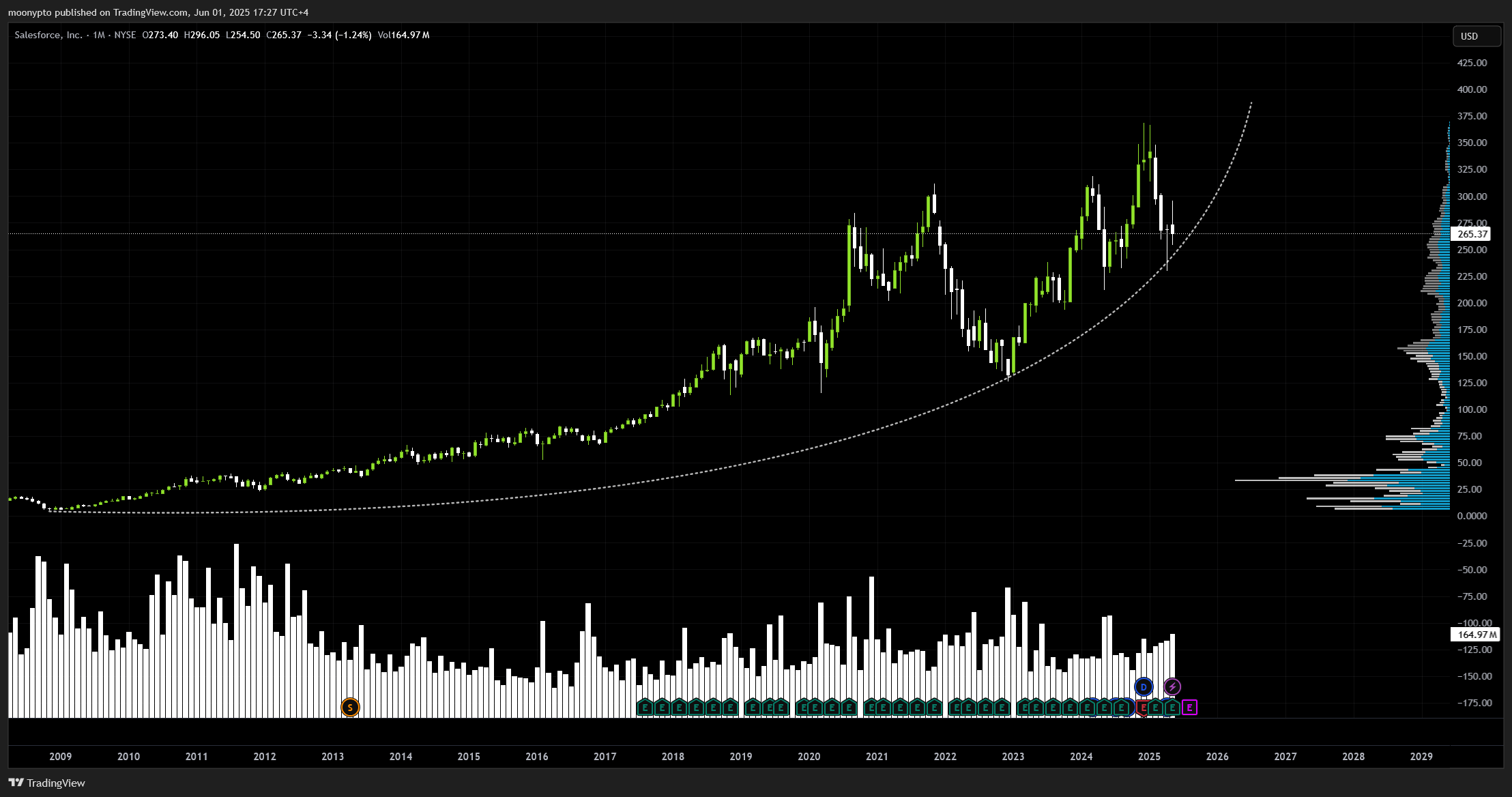
Task: Click the 400.00 price axis label
Action: click(1472, 89)
